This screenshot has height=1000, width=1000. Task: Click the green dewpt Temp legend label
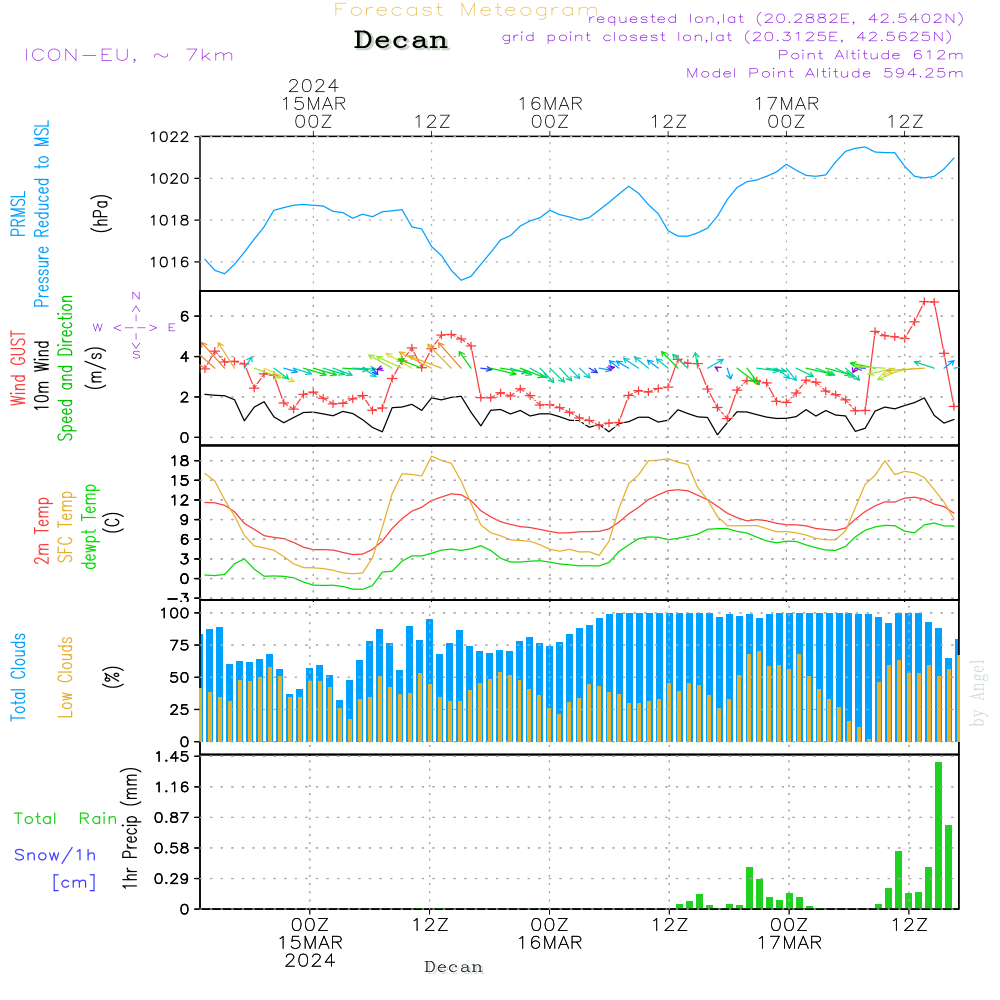(90, 527)
